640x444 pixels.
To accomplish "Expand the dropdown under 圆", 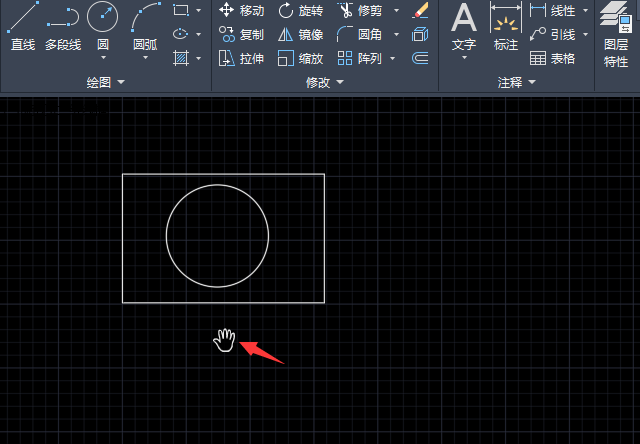I will point(103,58).
